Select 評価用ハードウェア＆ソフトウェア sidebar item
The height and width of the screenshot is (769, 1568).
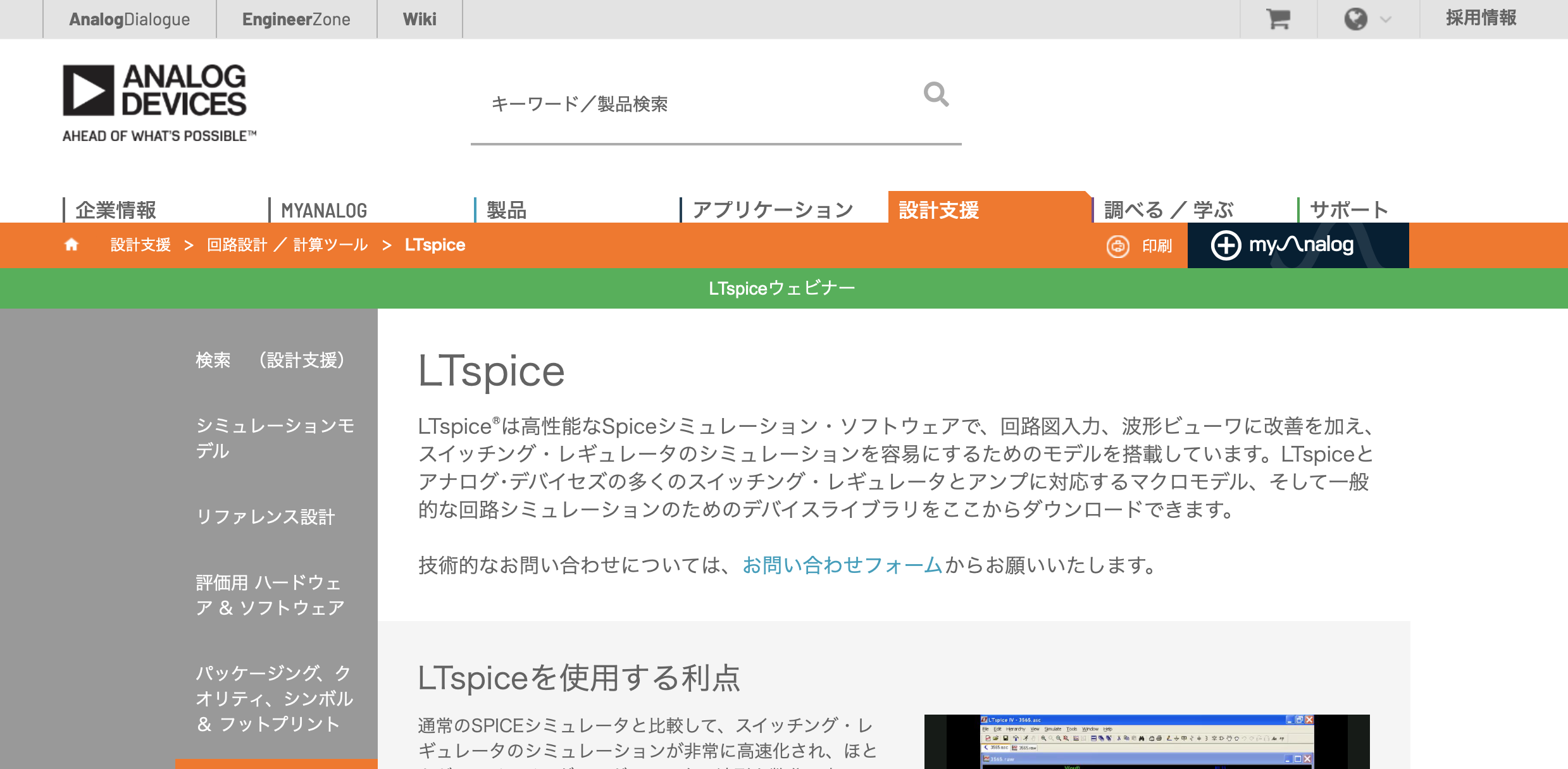270,595
